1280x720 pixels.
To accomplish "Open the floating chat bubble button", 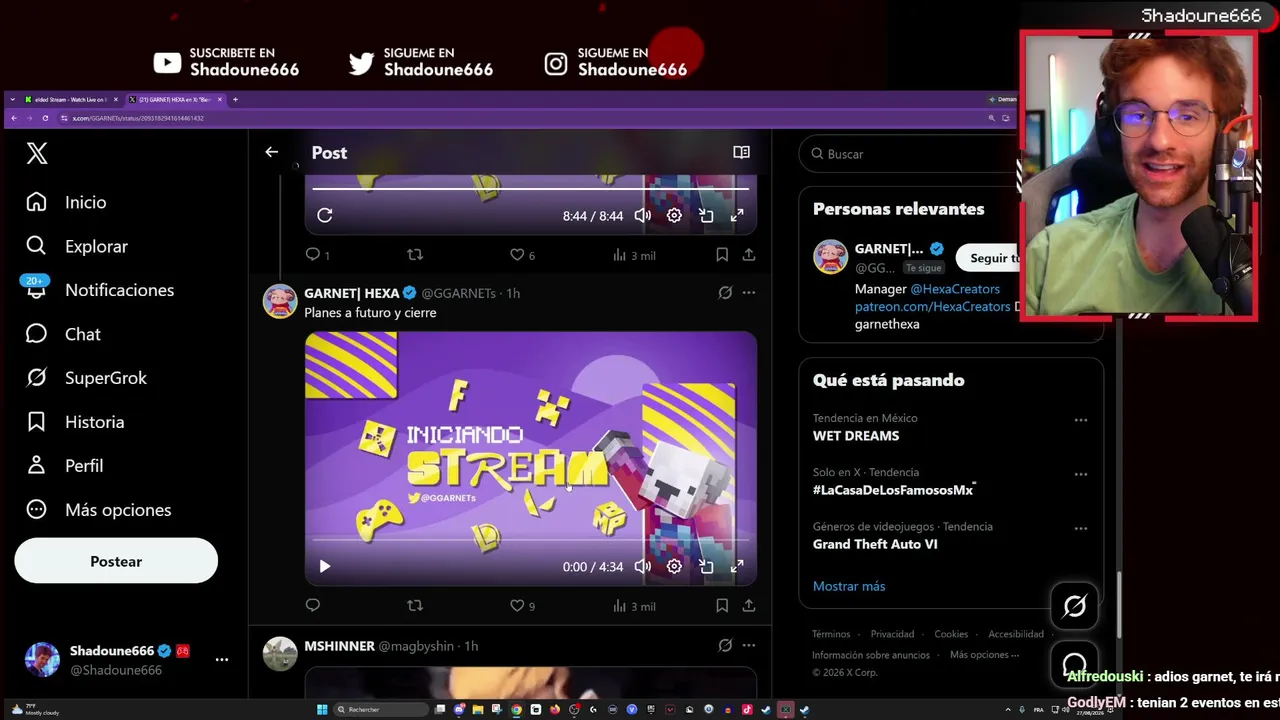I will point(1075,663).
